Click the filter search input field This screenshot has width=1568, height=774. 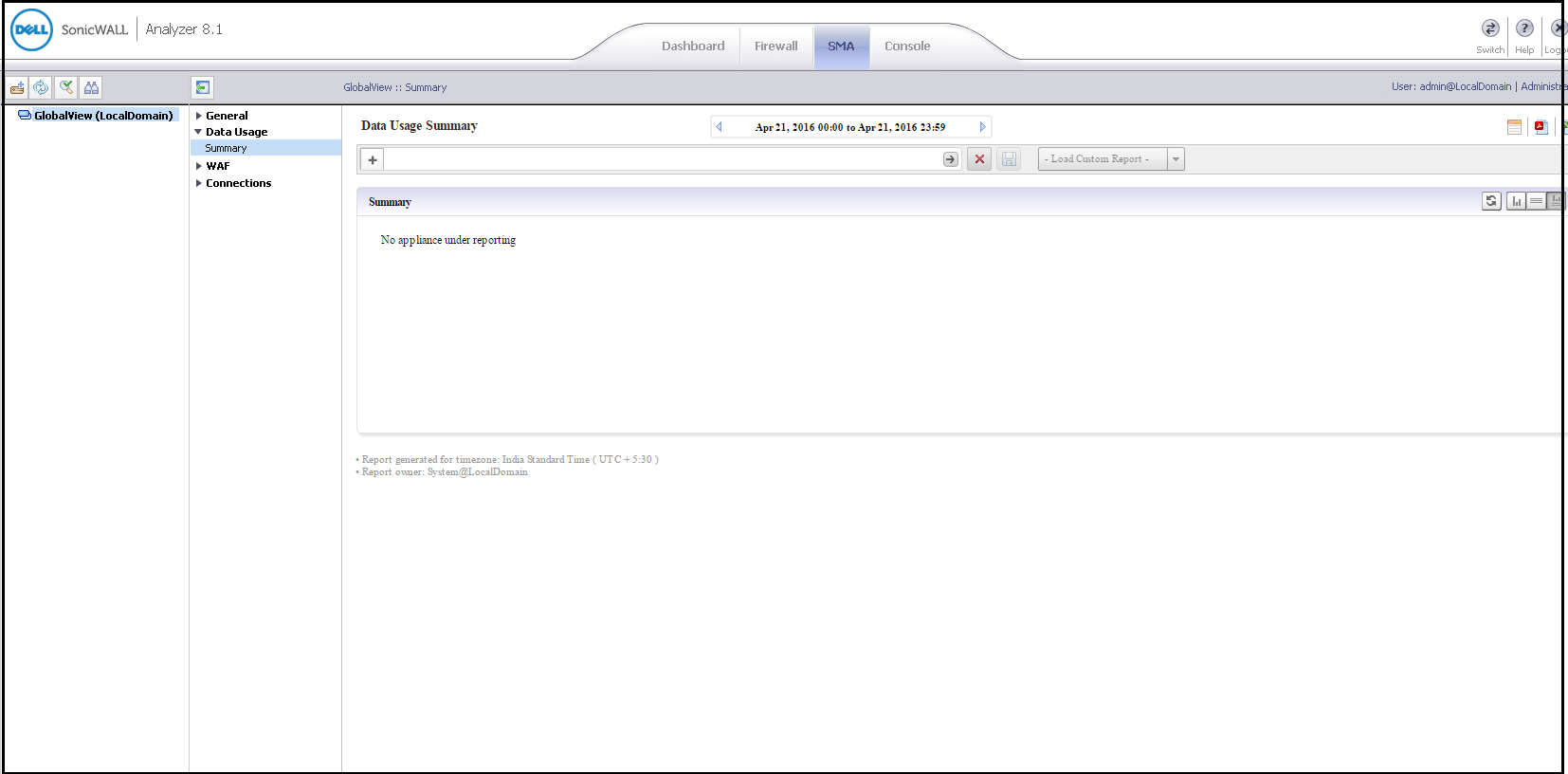664,159
